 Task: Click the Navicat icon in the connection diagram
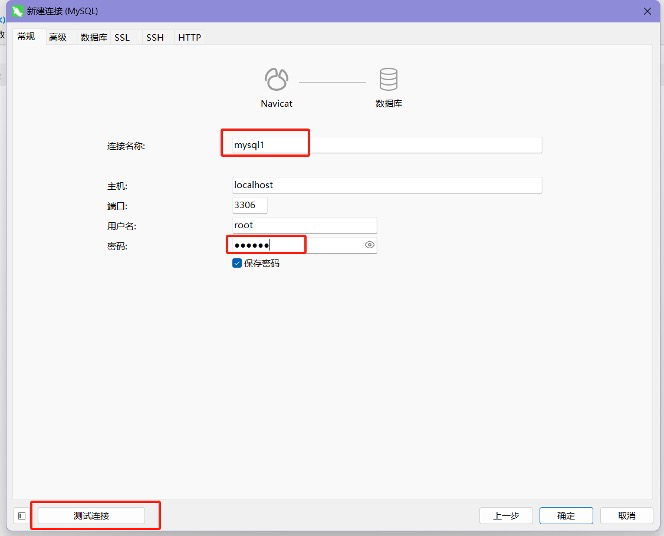(x=276, y=80)
